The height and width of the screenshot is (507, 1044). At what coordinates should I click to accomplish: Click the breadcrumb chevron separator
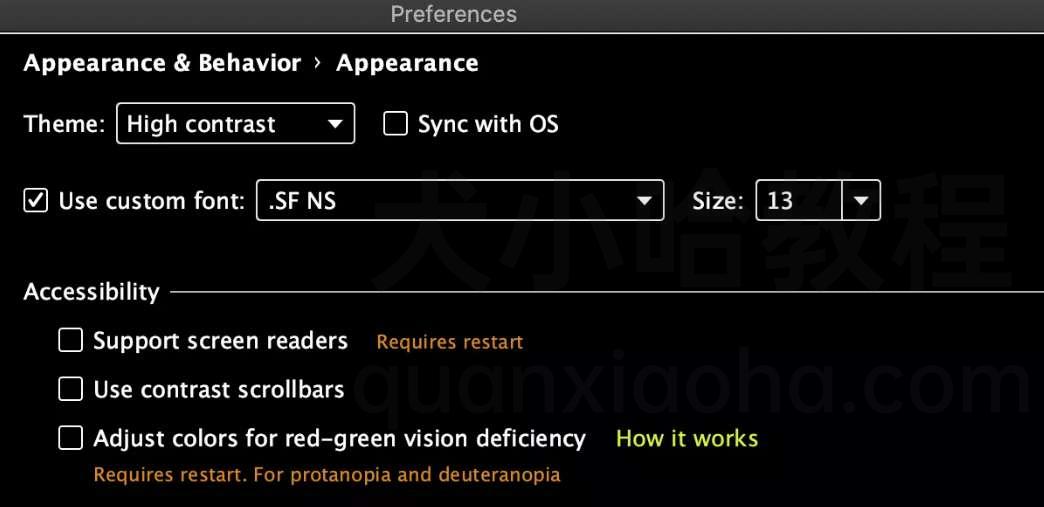318,63
